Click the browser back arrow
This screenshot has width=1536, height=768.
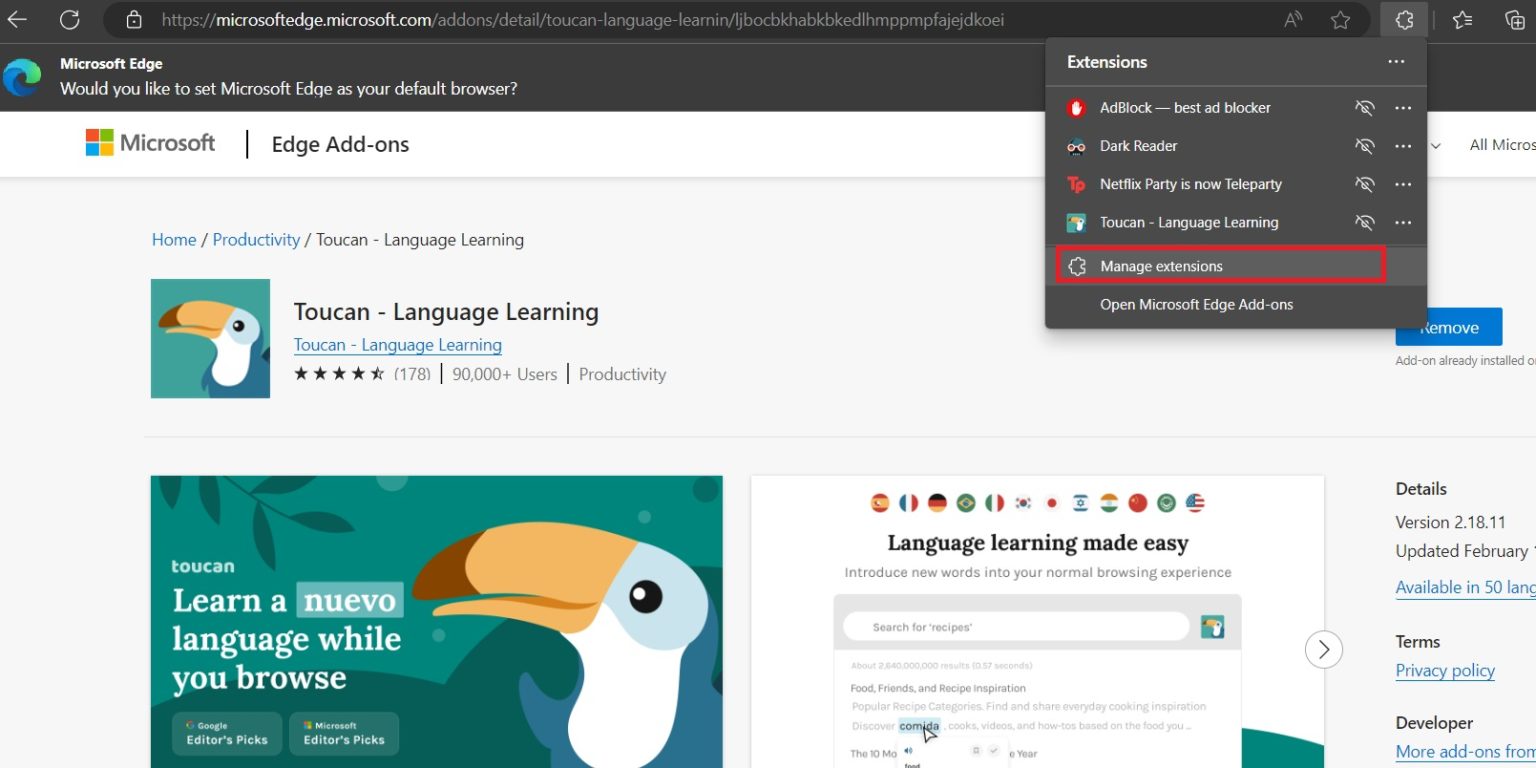click(18, 20)
